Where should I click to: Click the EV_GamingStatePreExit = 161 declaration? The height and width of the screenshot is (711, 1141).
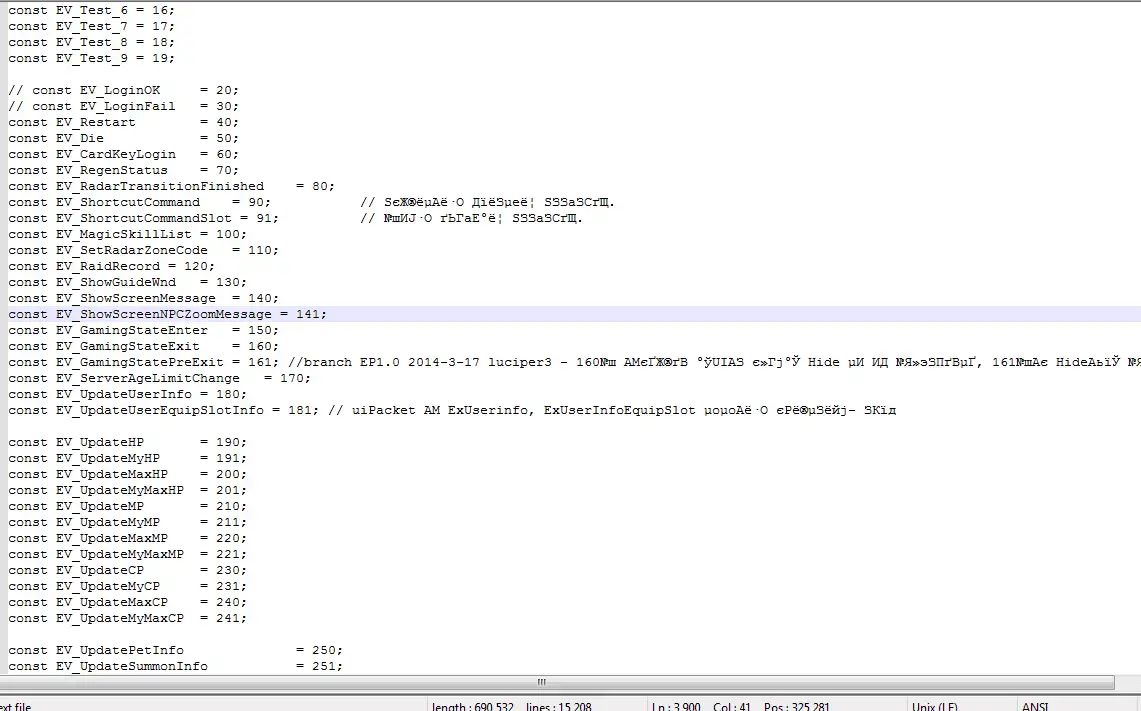coord(143,362)
